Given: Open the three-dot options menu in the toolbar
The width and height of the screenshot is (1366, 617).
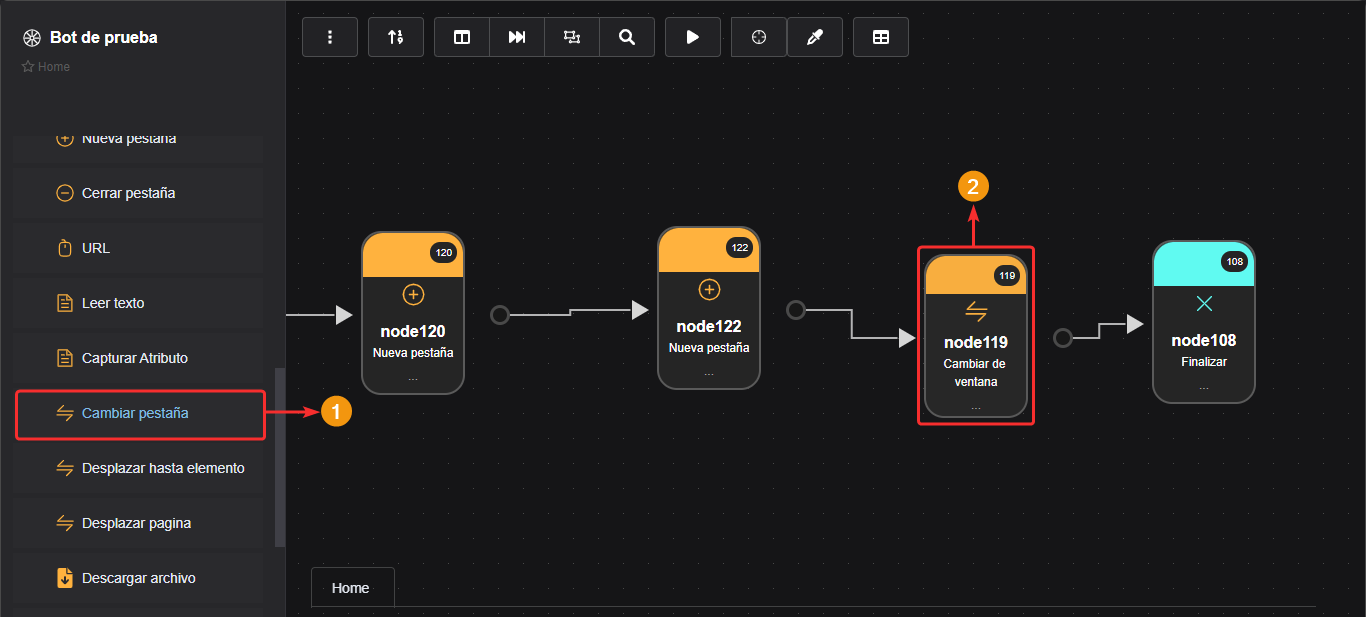Looking at the screenshot, I should [x=330, y=37].
